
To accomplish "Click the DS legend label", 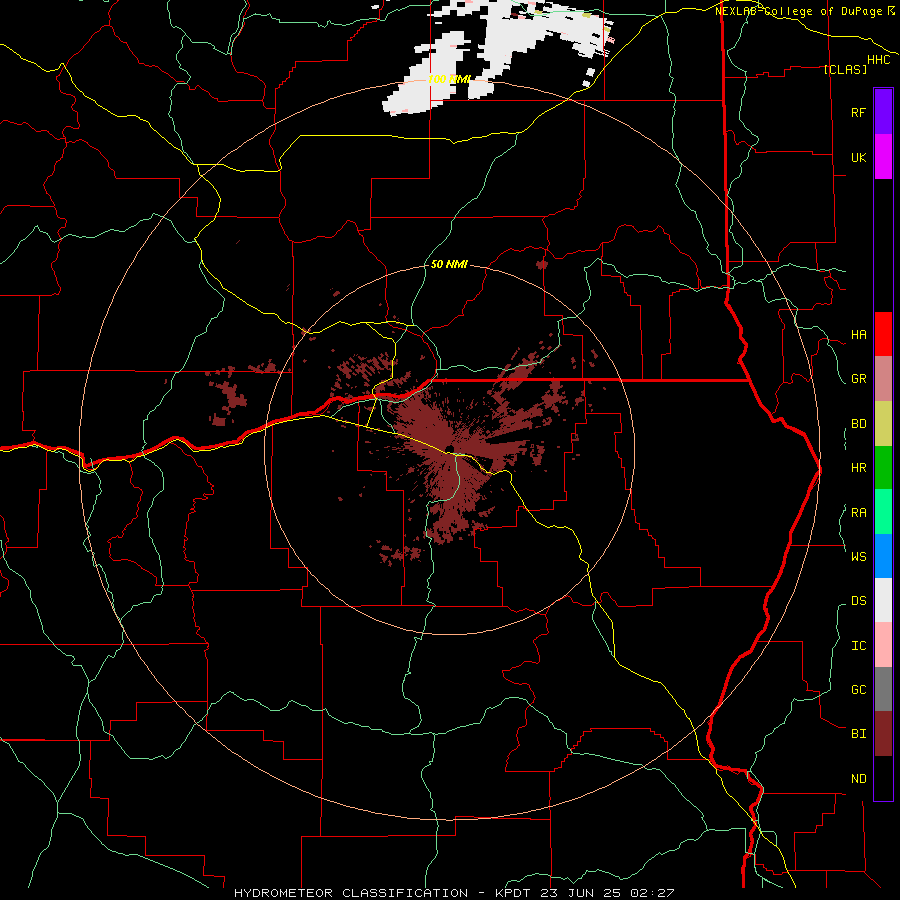I will pos(858,600).
